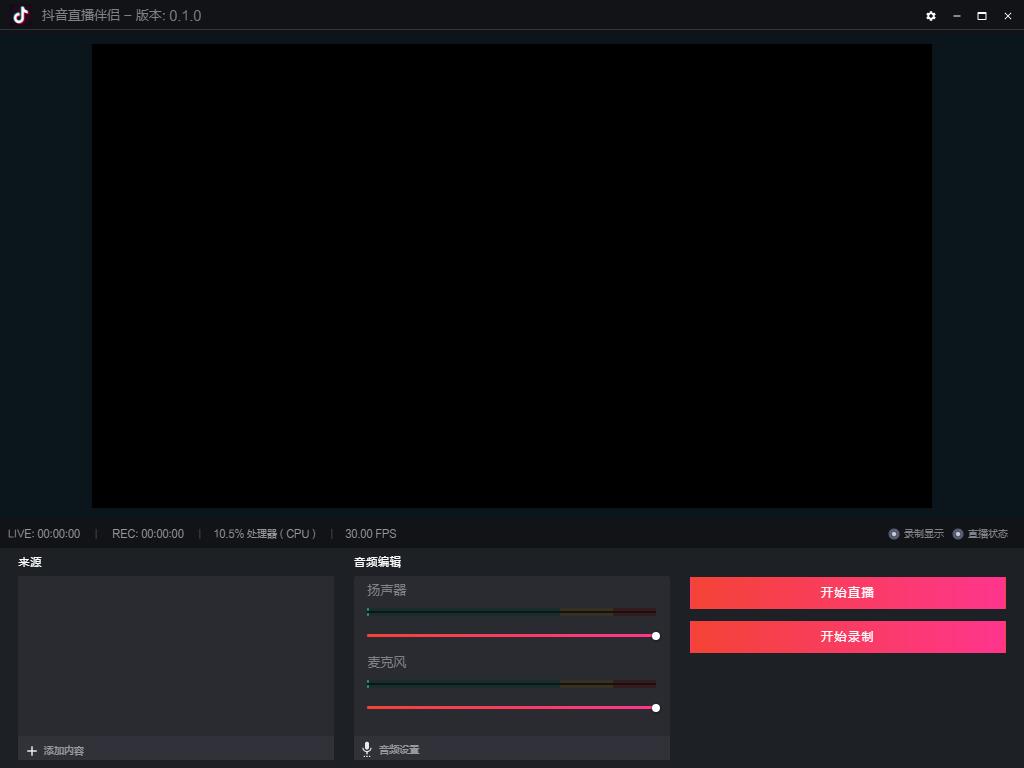Click the Douyin logo in title bar
1024x768 pixels.
click(21, 15)
